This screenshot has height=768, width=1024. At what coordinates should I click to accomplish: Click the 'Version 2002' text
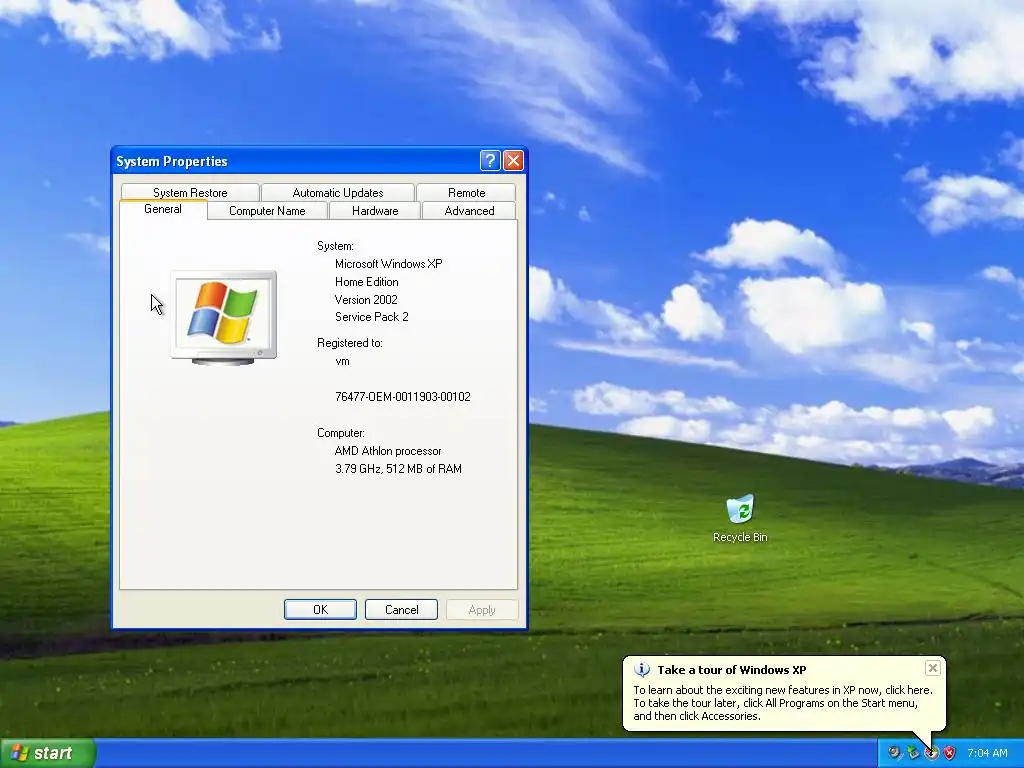coord(366,299)
